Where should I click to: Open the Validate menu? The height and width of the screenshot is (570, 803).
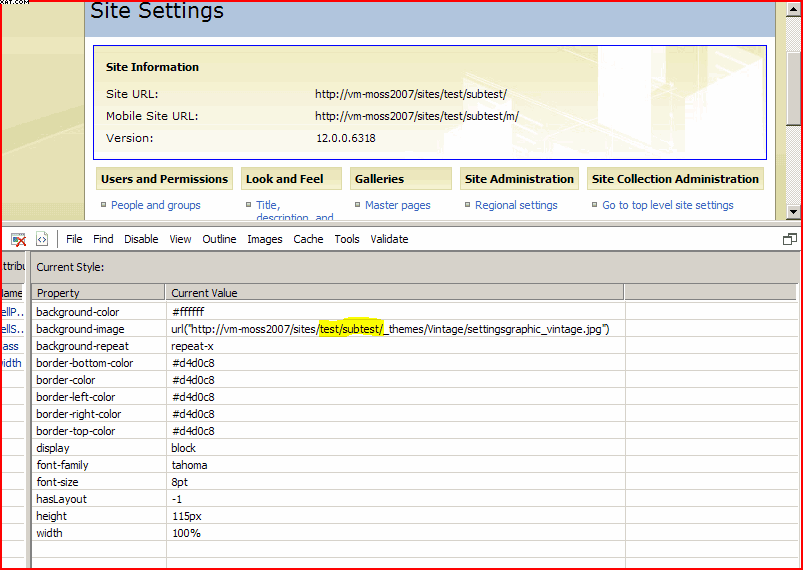coord(389,239)
